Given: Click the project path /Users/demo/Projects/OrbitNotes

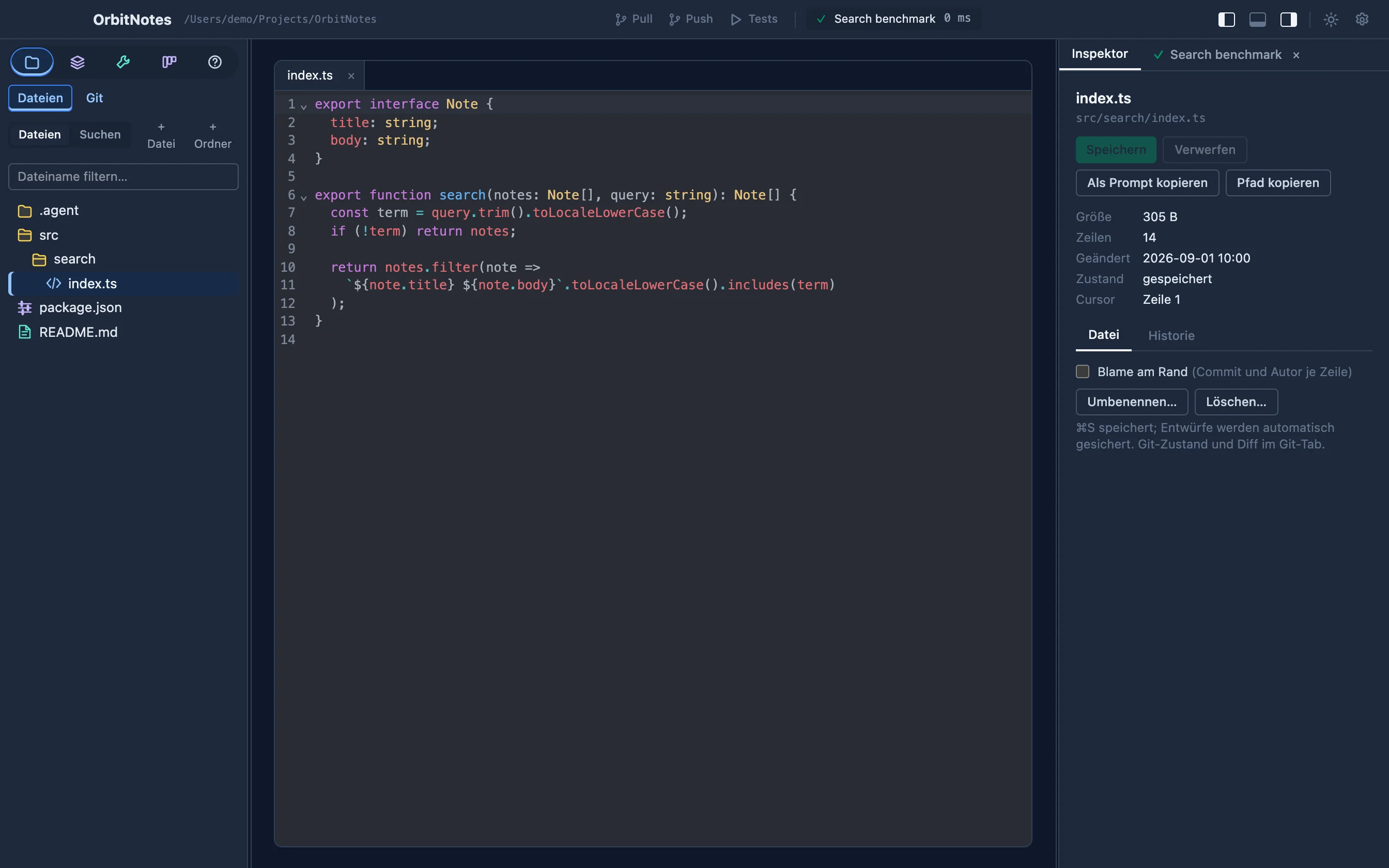Looking at the screenshot, I should coord(280,20).
